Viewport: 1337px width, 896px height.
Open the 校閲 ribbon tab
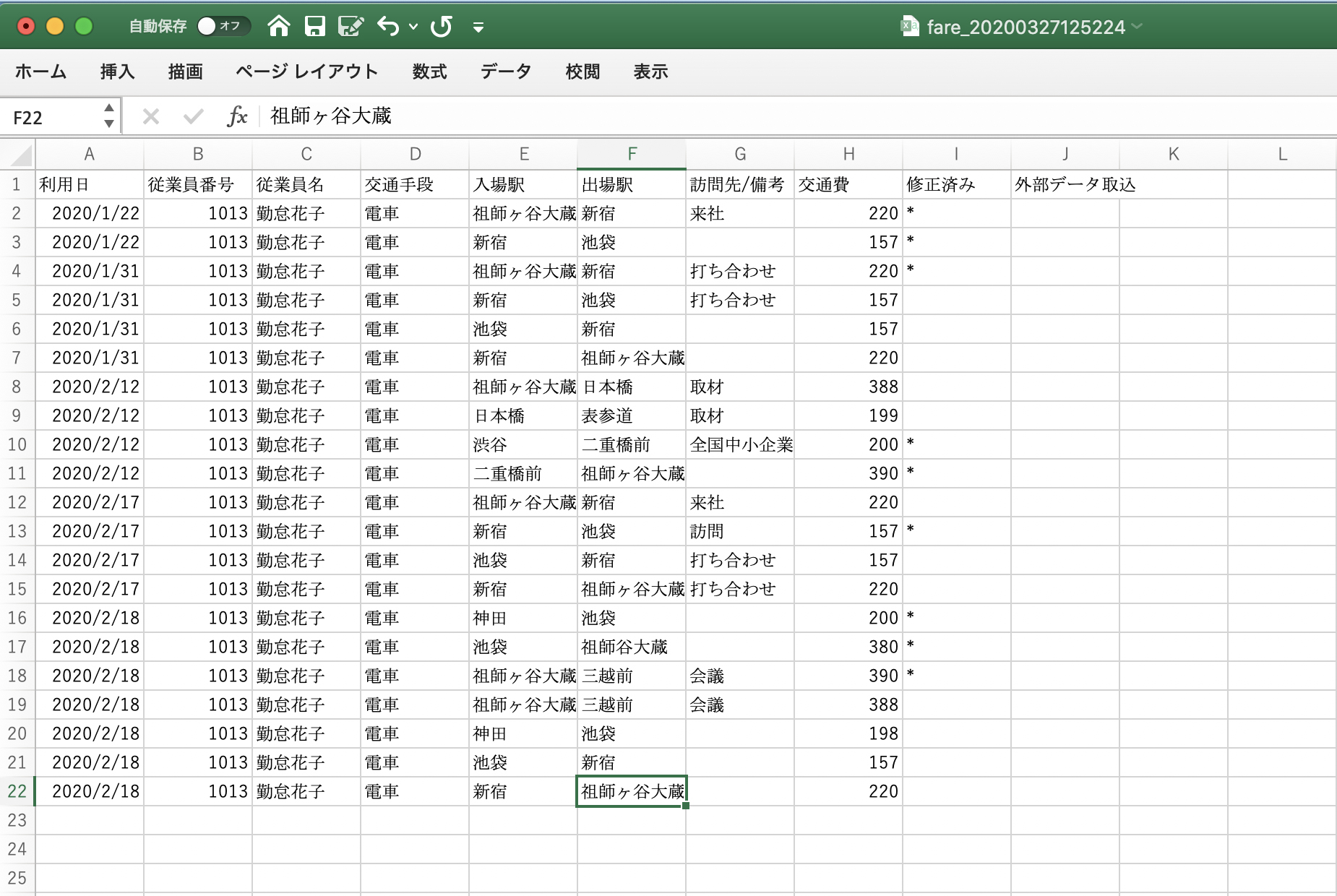tap(582, 72)
